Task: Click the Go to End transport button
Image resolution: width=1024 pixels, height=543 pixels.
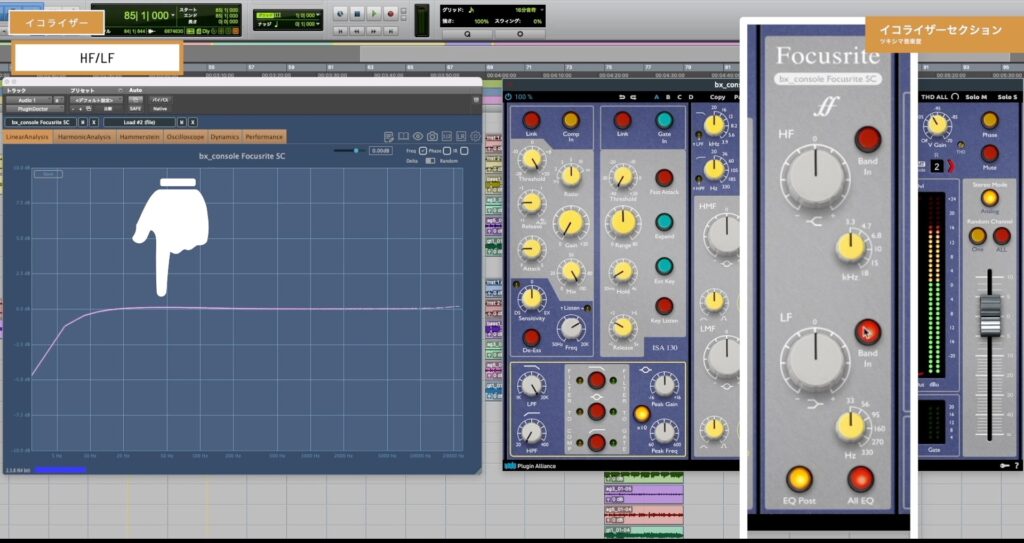Action: click(x=391, y=31)
